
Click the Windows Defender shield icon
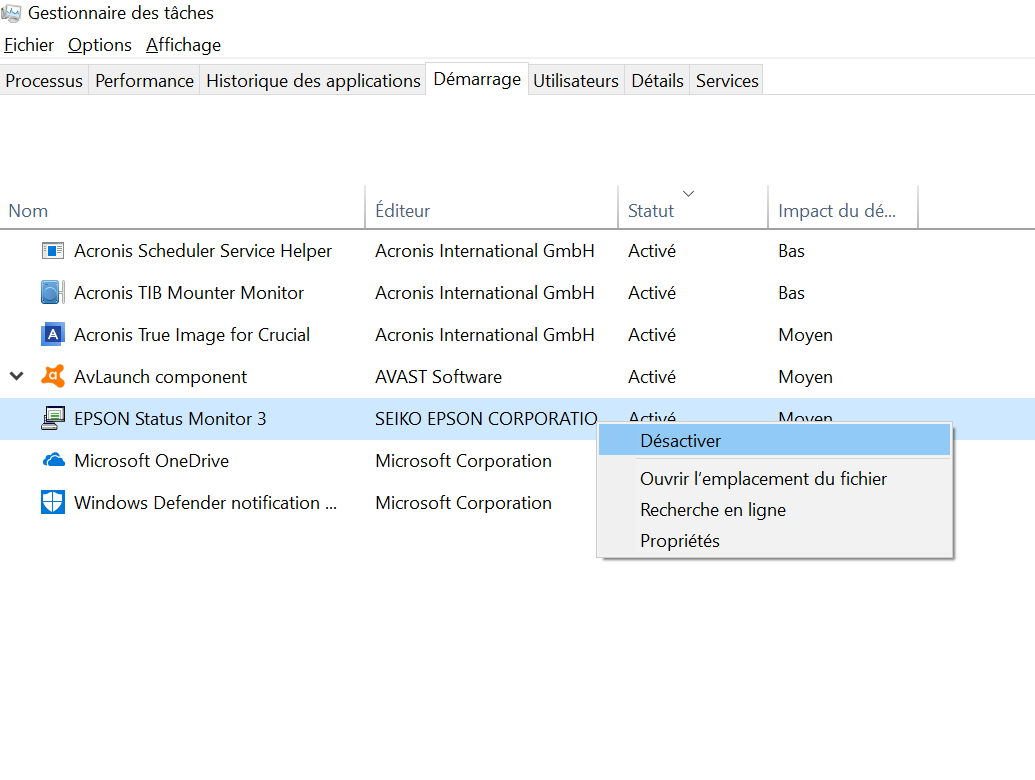pyautogui.click(x=52, y=503)
